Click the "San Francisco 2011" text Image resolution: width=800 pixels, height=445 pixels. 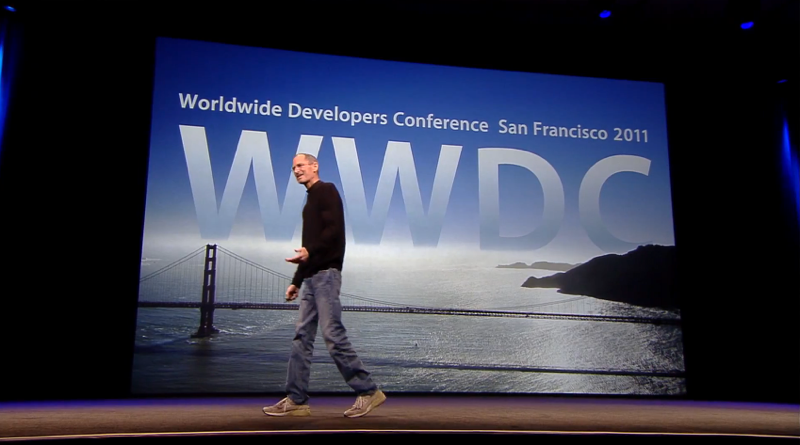click(x=573, y=131)
